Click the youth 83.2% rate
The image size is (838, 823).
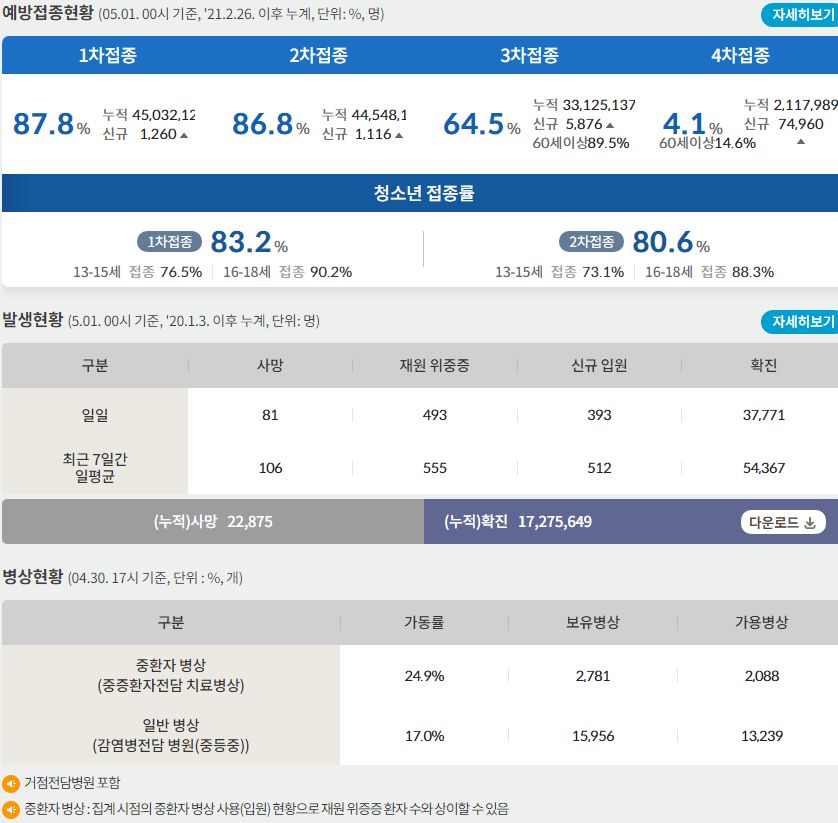coord(249,242)
